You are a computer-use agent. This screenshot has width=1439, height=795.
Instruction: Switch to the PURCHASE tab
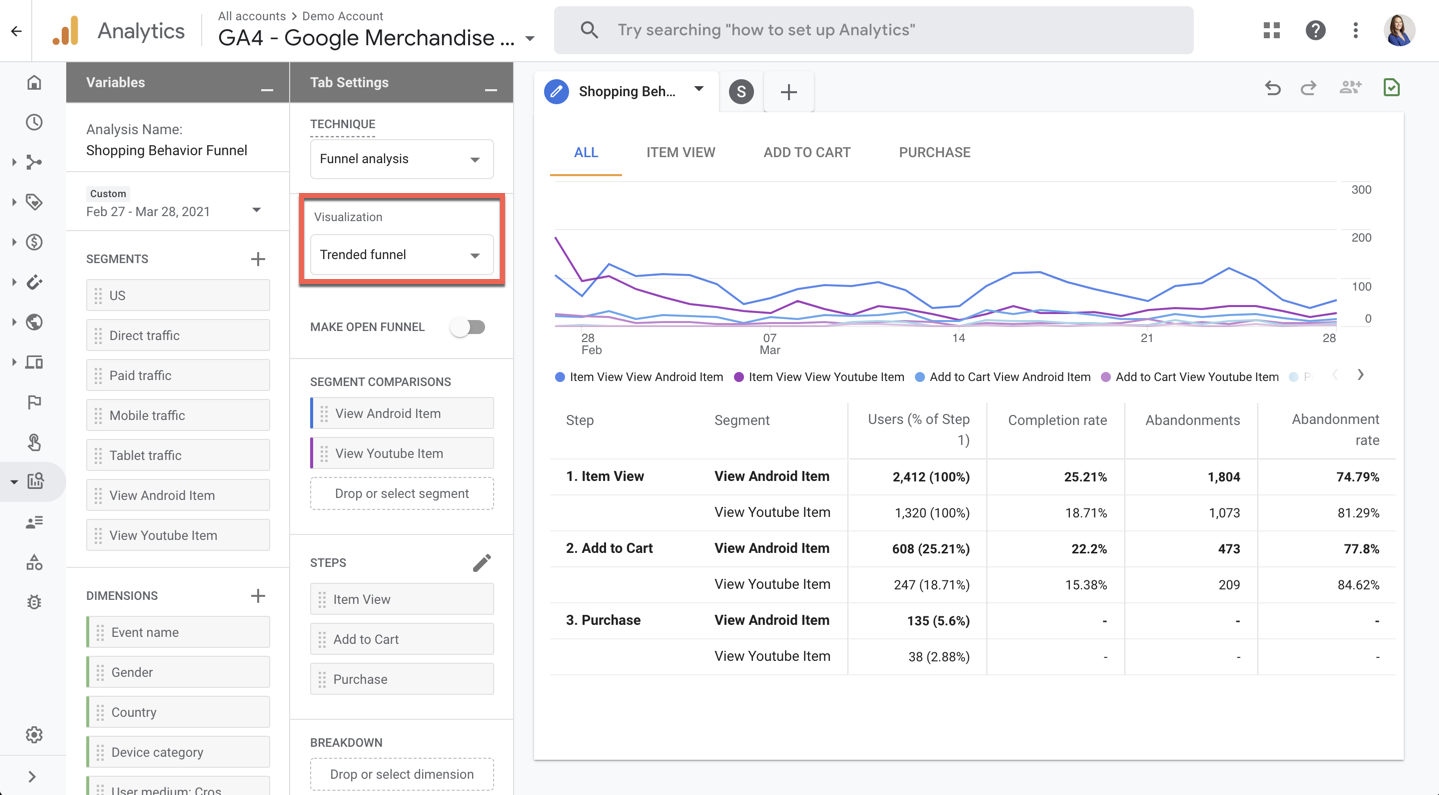pos(935,153)
